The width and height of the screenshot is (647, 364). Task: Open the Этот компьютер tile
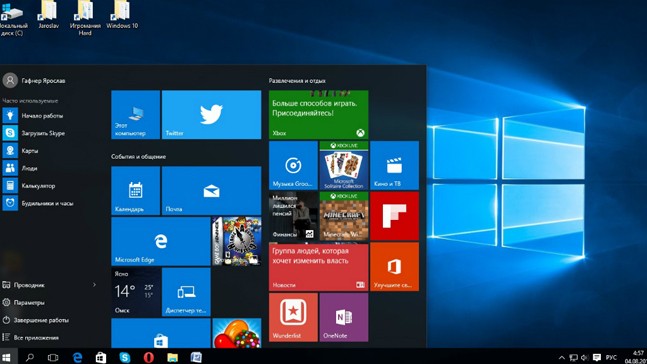135,115
